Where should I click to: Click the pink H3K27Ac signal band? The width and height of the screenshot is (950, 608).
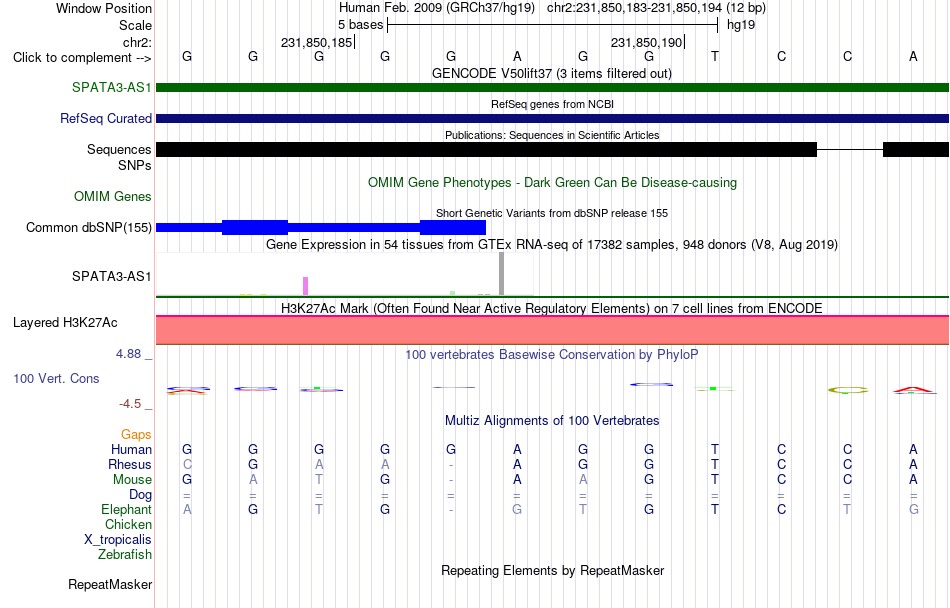click(x=552, y=330)
